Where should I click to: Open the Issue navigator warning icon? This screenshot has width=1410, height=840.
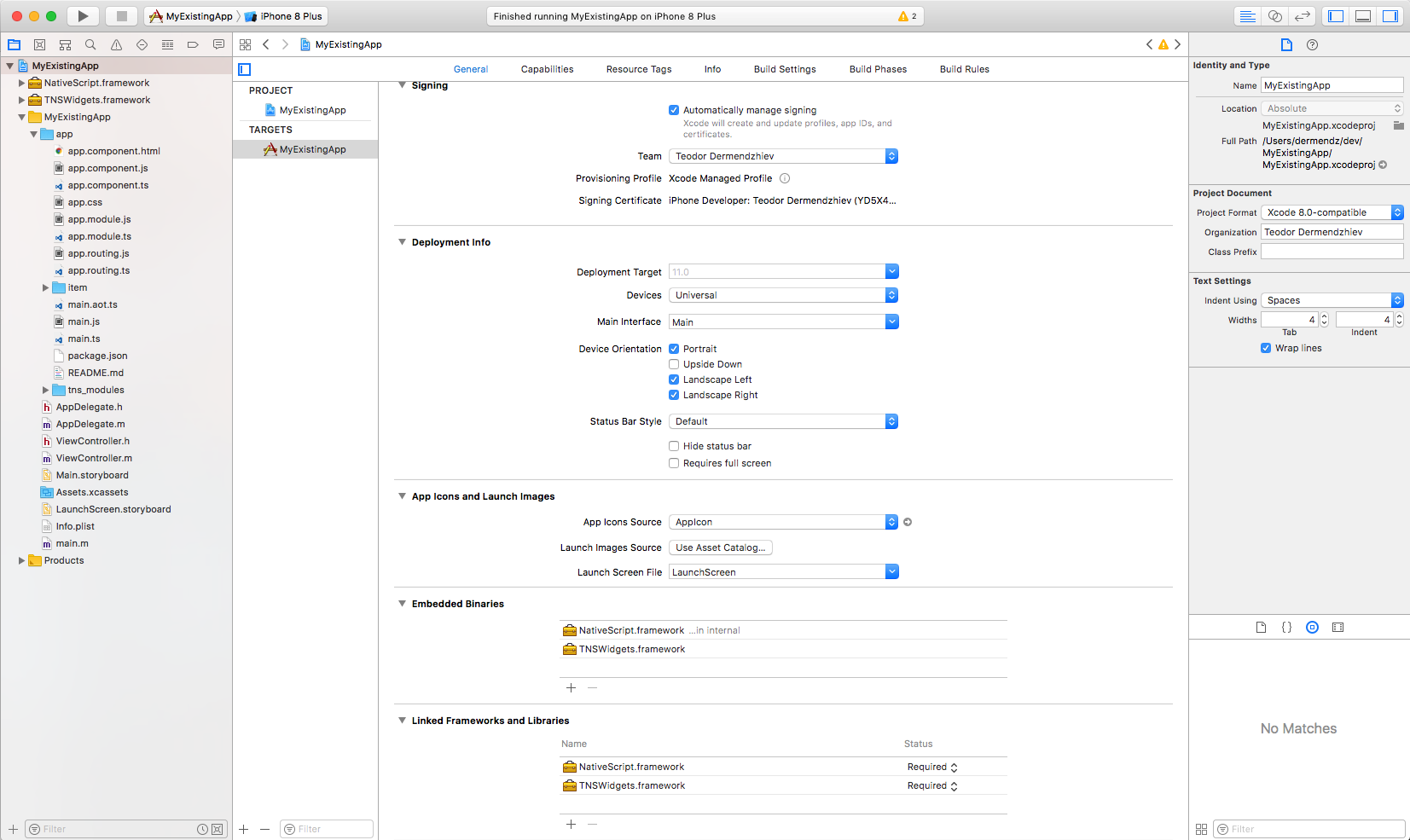tap(116, 44)
